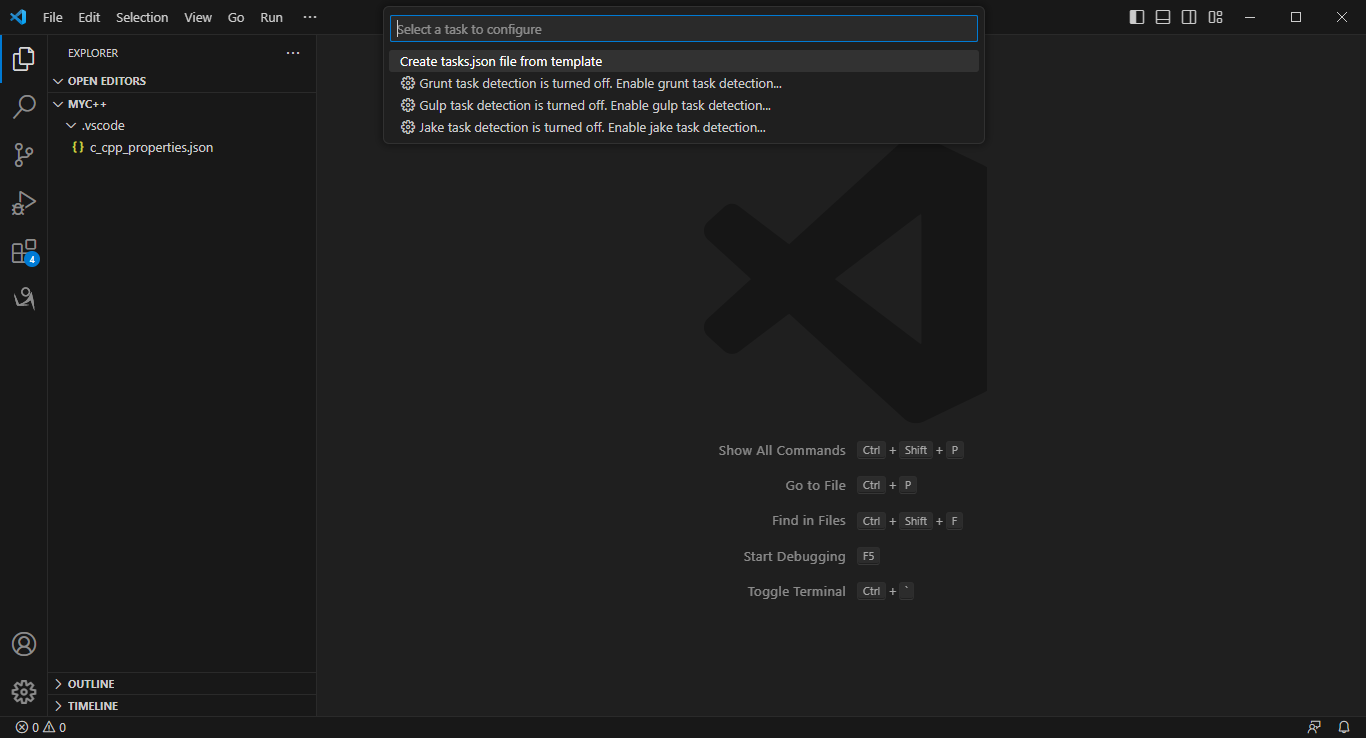Toggle the Secondary Side Bar layout icon

pyautogui.click(x=1189, y=17)
